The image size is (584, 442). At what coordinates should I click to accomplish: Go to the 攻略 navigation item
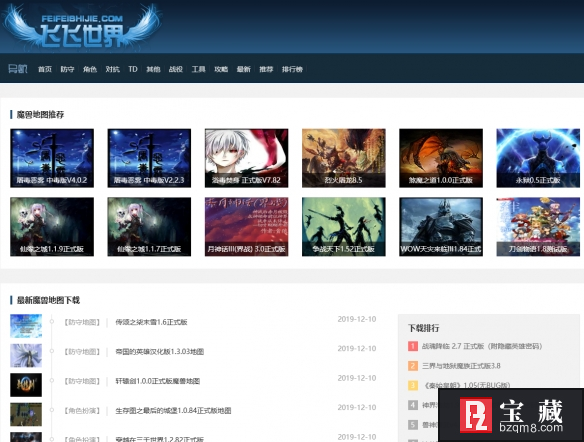[221, 69]
